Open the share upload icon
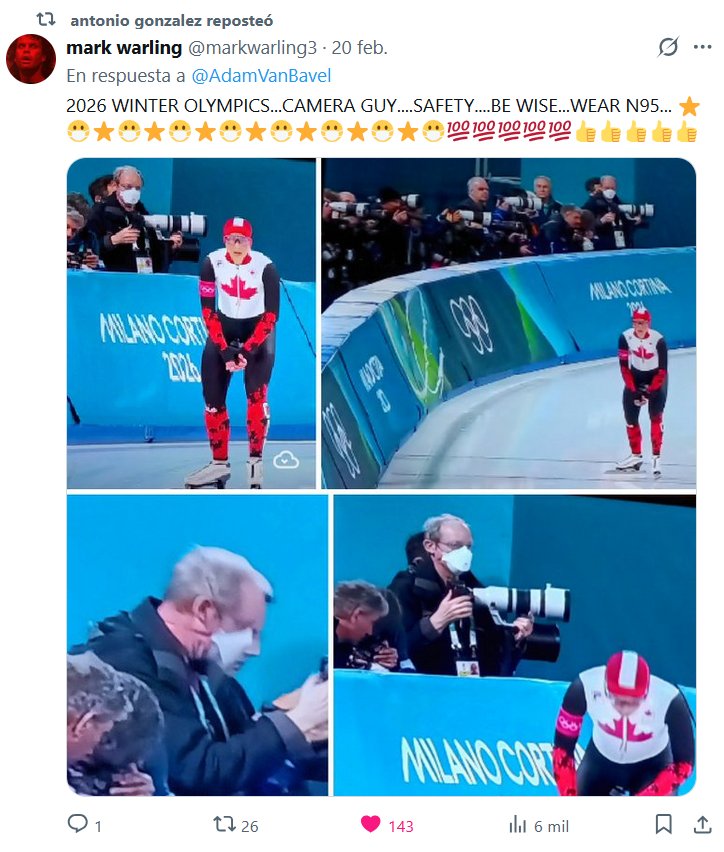Image resolution: width=724 pixels, height=852 pixels. pos(703,824)
